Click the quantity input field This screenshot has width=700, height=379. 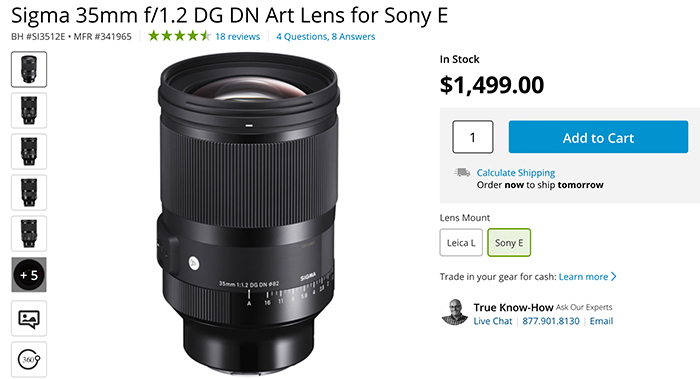pos(473,137)
